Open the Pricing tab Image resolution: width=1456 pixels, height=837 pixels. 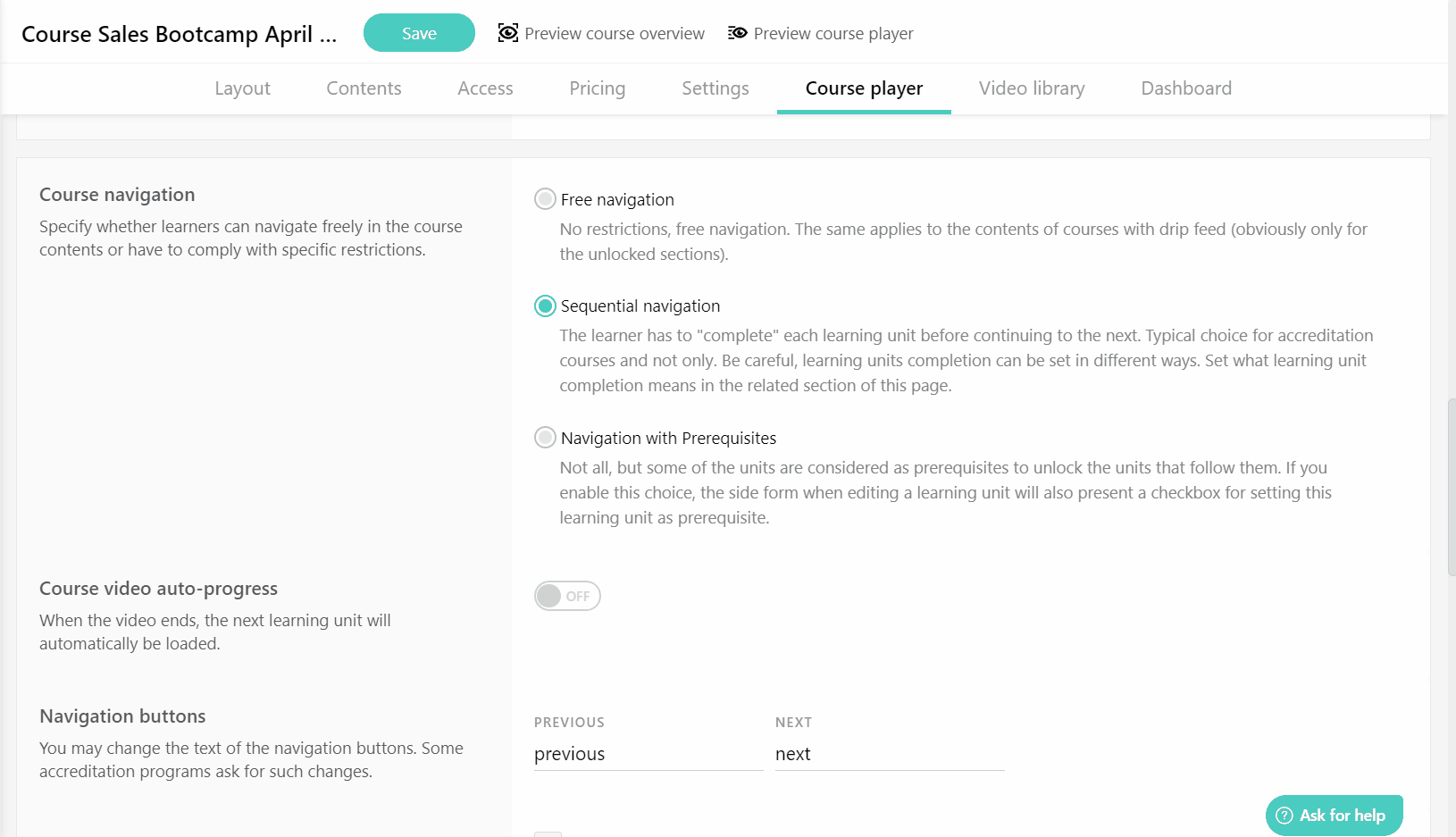(x=597, y=88)
